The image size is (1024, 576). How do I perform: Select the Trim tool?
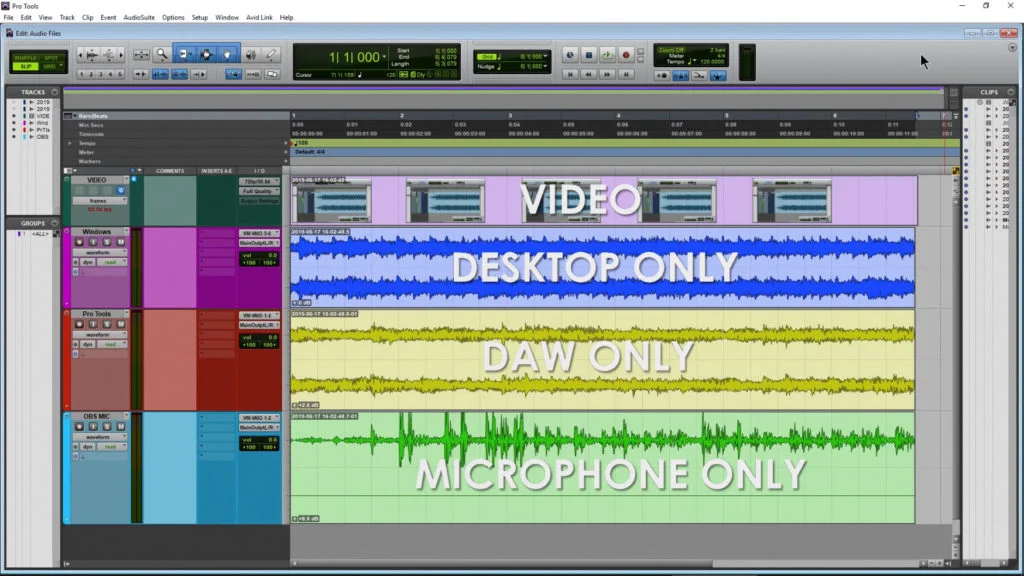pos(185,55)
